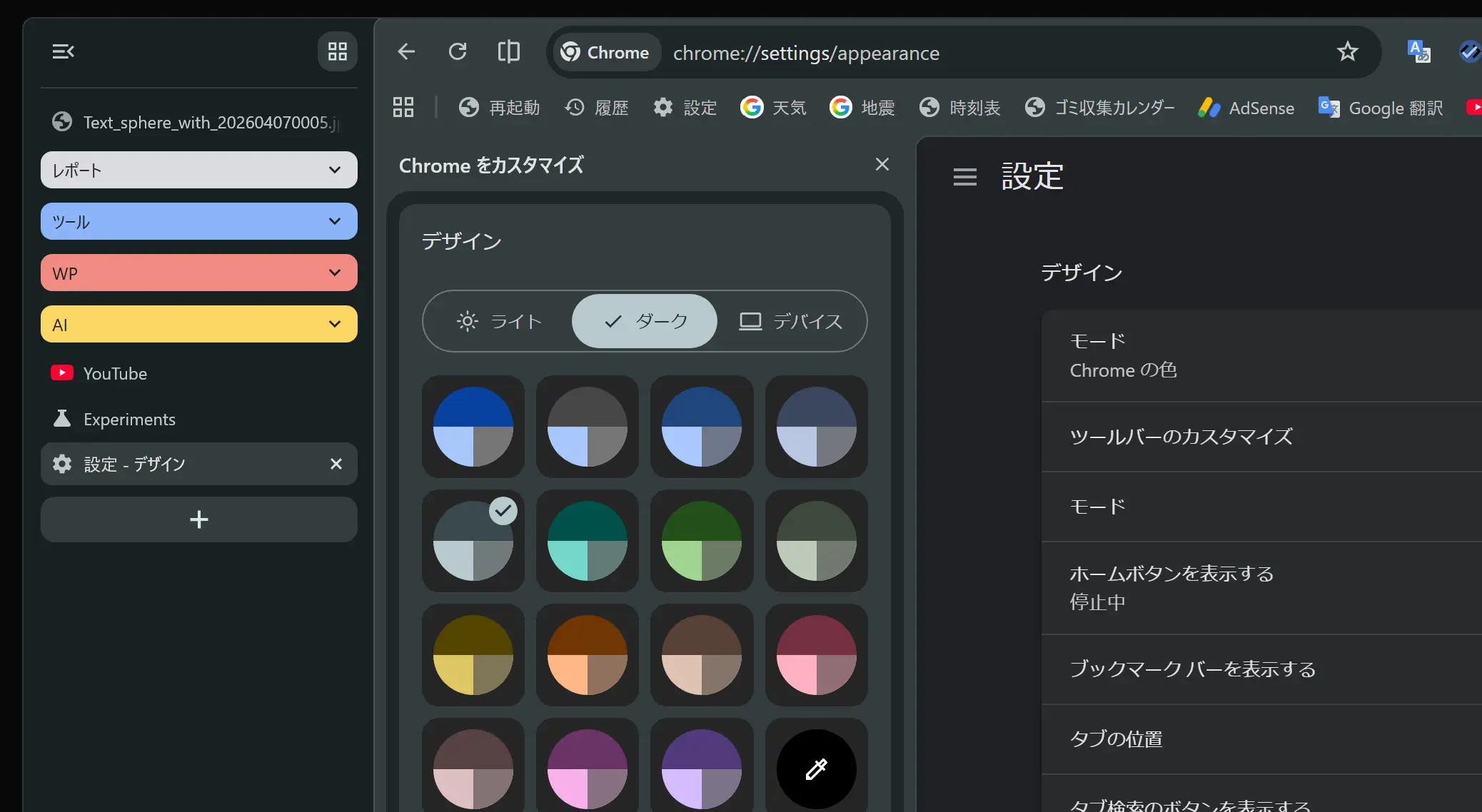Image resolution: width=1482 pixels, height=812 pixels.
Task: Select the ライト light mode option
Action: (499, 321)
